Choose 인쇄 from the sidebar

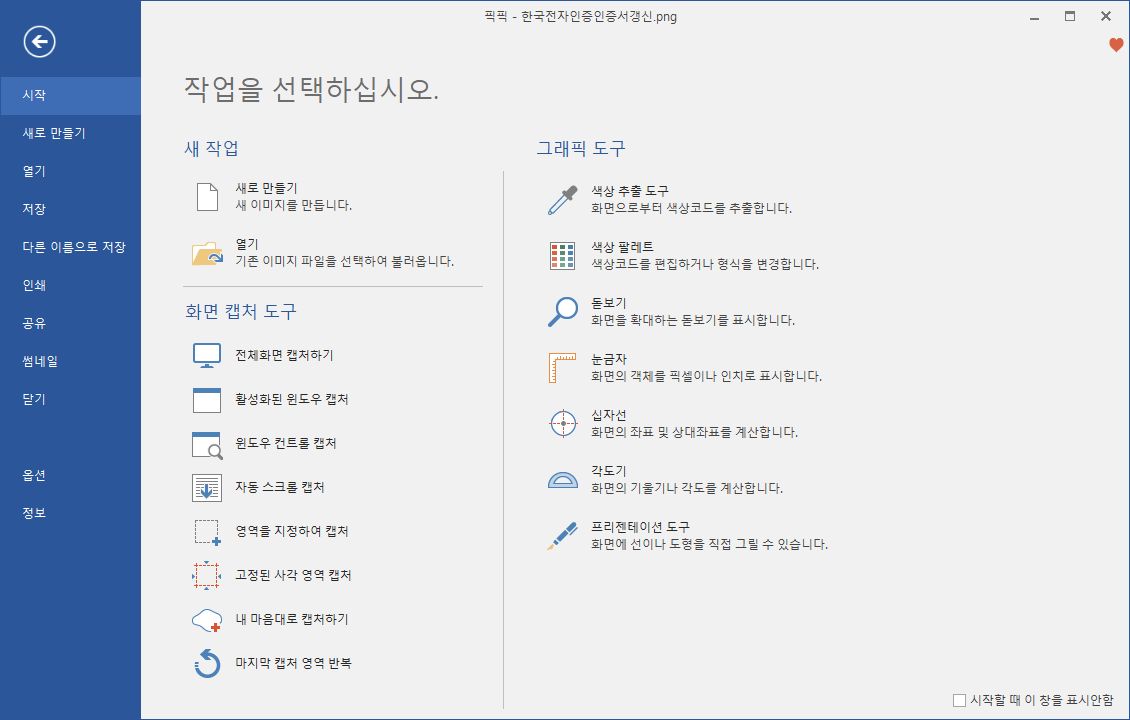click(x=35, y=285)
